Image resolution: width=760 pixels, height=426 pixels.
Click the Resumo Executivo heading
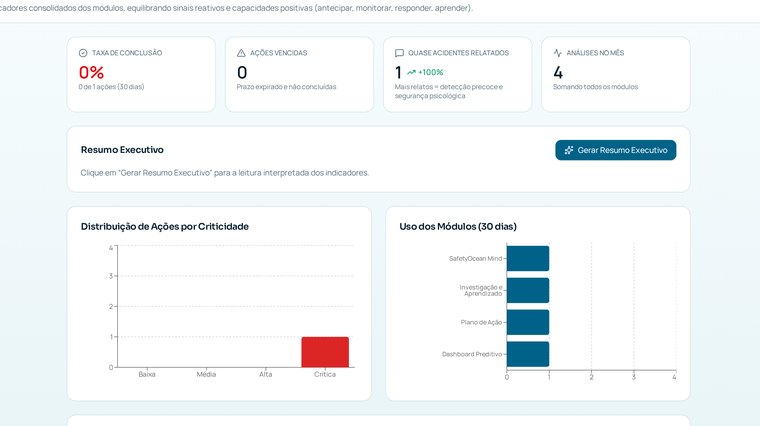122,150
